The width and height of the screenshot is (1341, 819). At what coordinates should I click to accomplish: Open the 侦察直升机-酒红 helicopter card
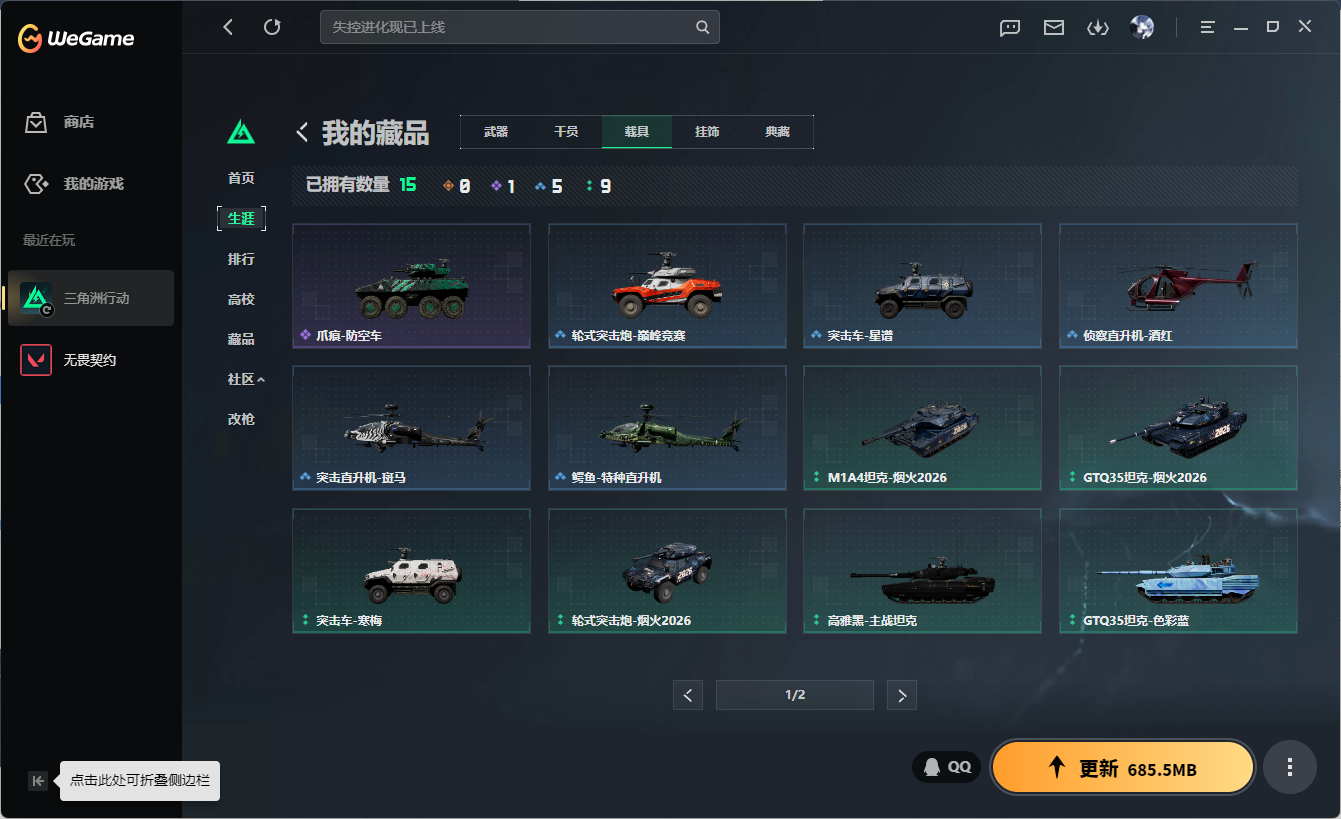point(1178,286)
